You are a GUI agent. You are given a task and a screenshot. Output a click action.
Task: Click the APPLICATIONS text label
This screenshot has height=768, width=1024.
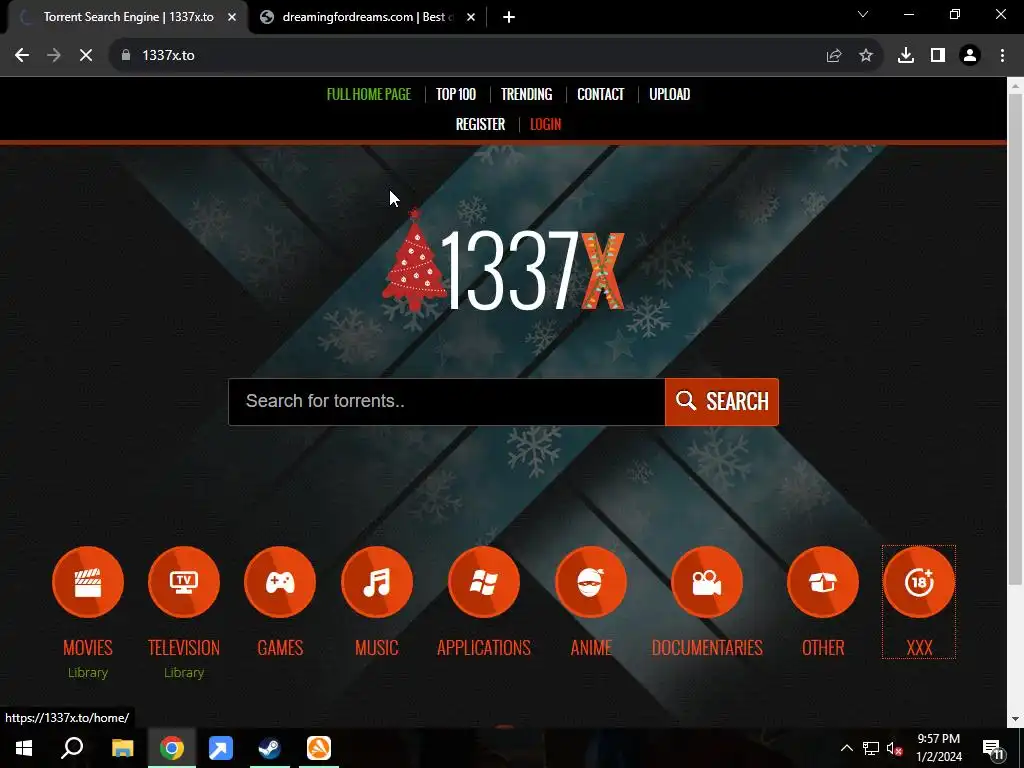pos(484,648)
